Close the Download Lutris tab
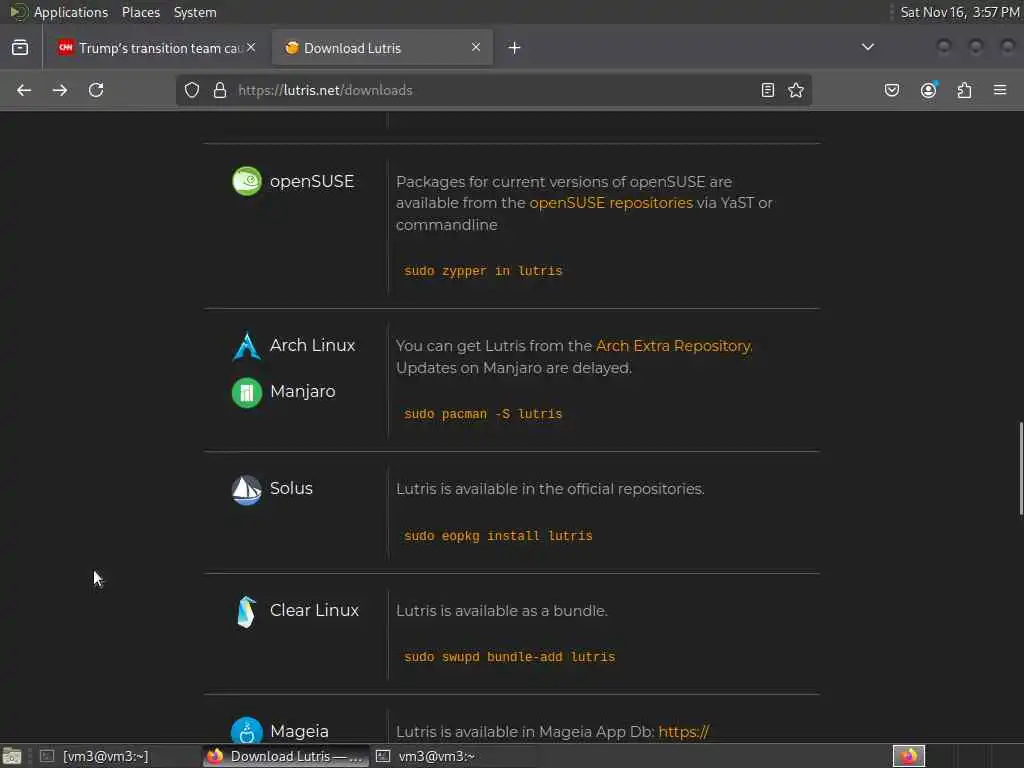1024x768 pixels. click(475, 47)
